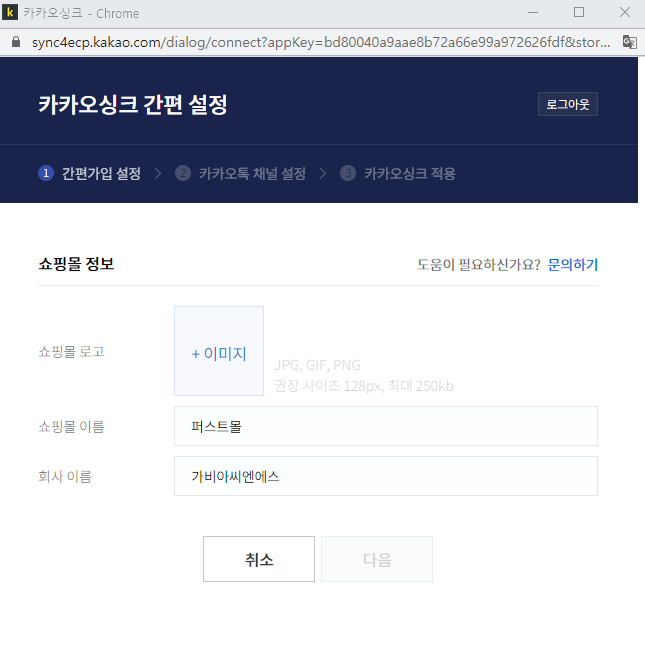Click the 다음 button
645x646 pixels.
click(x=377, y=559)
